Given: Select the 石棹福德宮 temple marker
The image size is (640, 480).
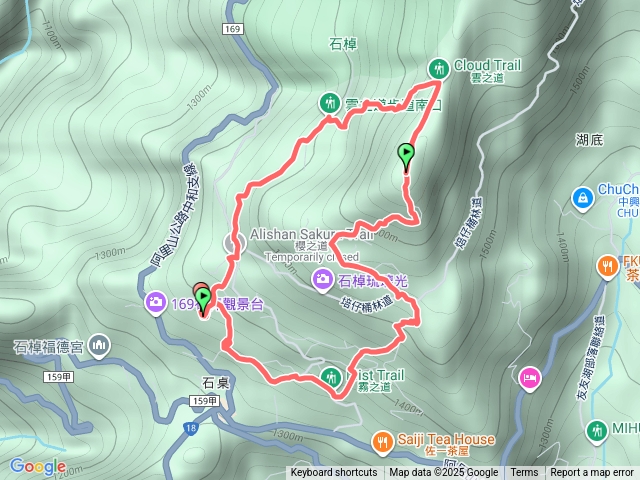Looking at the screenshot, I should (99, 346).
